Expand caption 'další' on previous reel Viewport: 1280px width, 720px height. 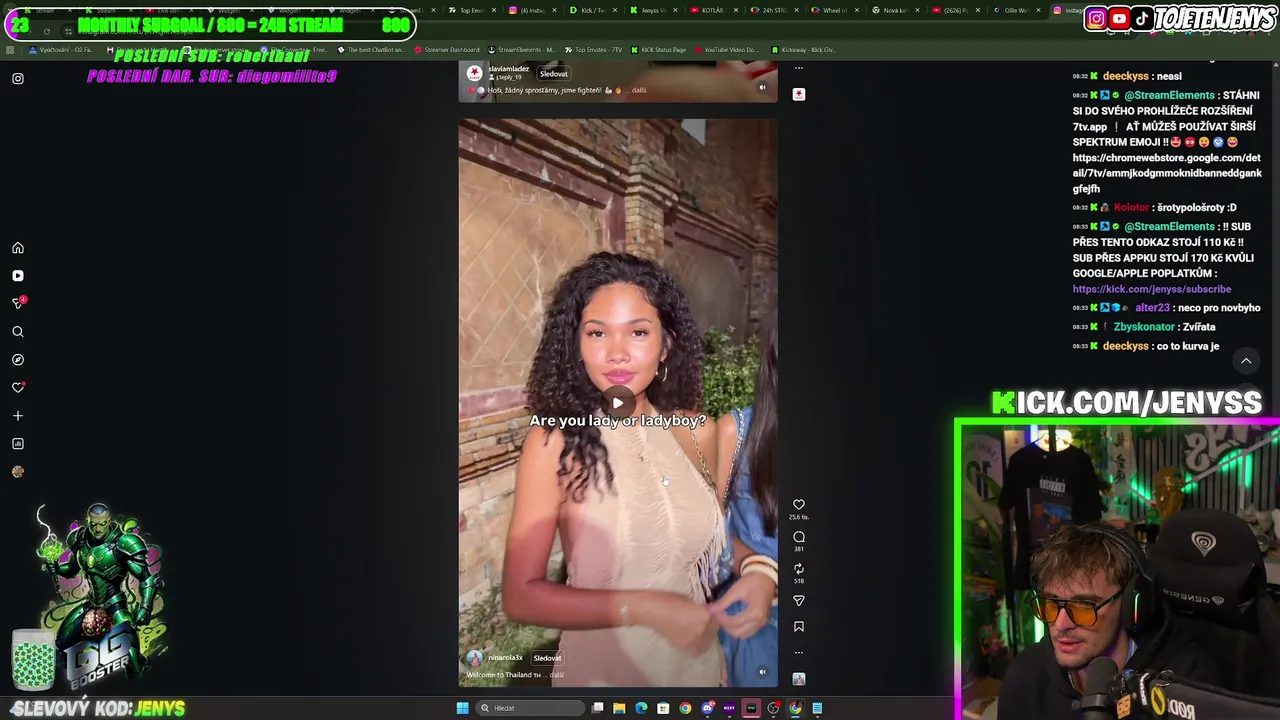638,90
